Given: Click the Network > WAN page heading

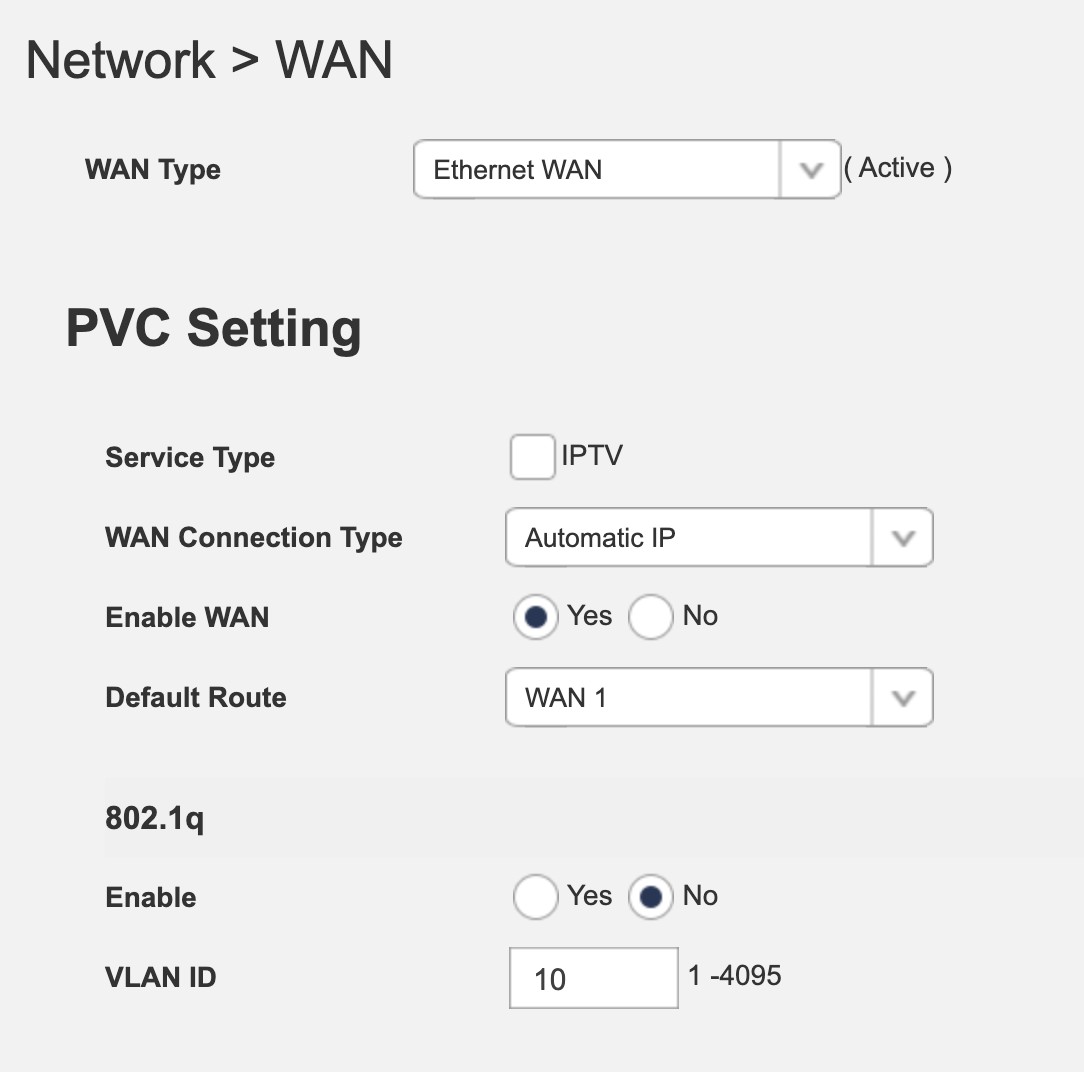Looking at the screenshot, I should pos(209,60).
